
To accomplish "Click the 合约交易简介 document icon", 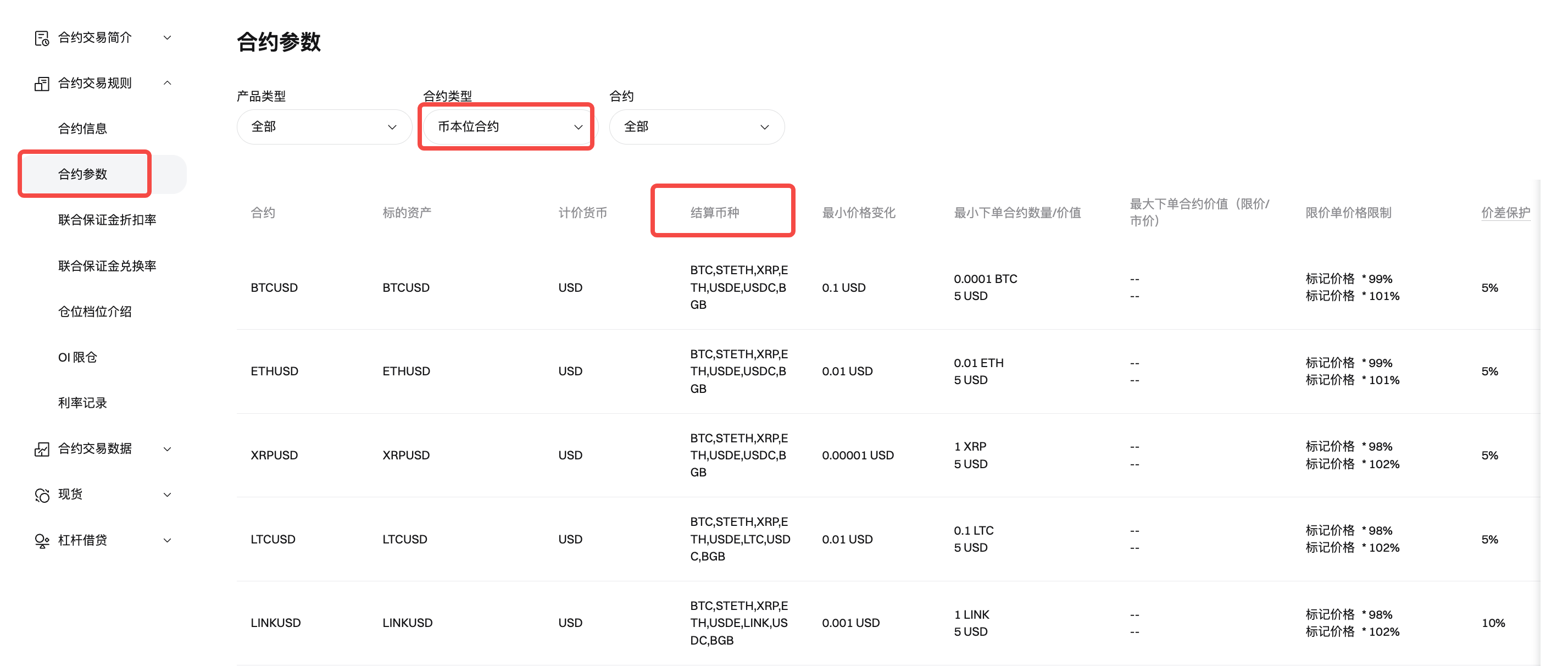I will click(x=41, y=38).
